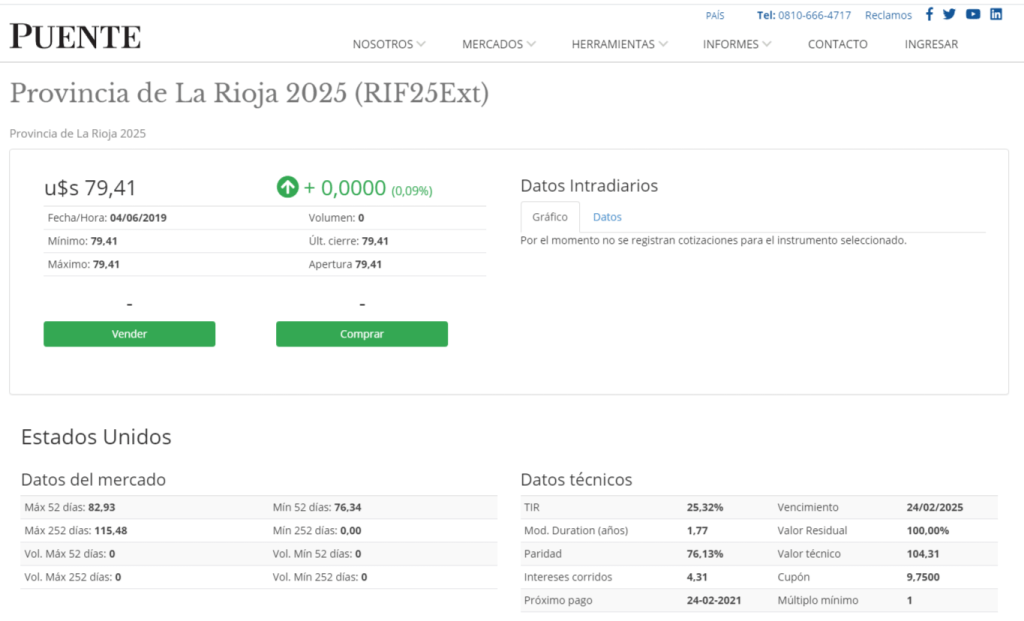
Task: Open the HERRAMIENTAS menu
Action: 613,44
